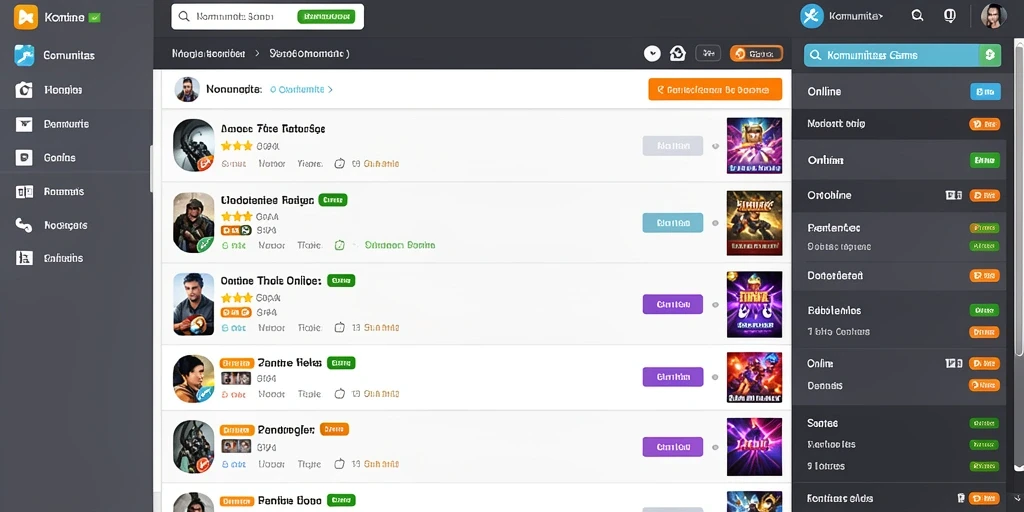Image resolution: width=1024 pixels, height=512 pixels.
Task: Open Comunitas blue icon in left sidebar
Action: point(24,56)
